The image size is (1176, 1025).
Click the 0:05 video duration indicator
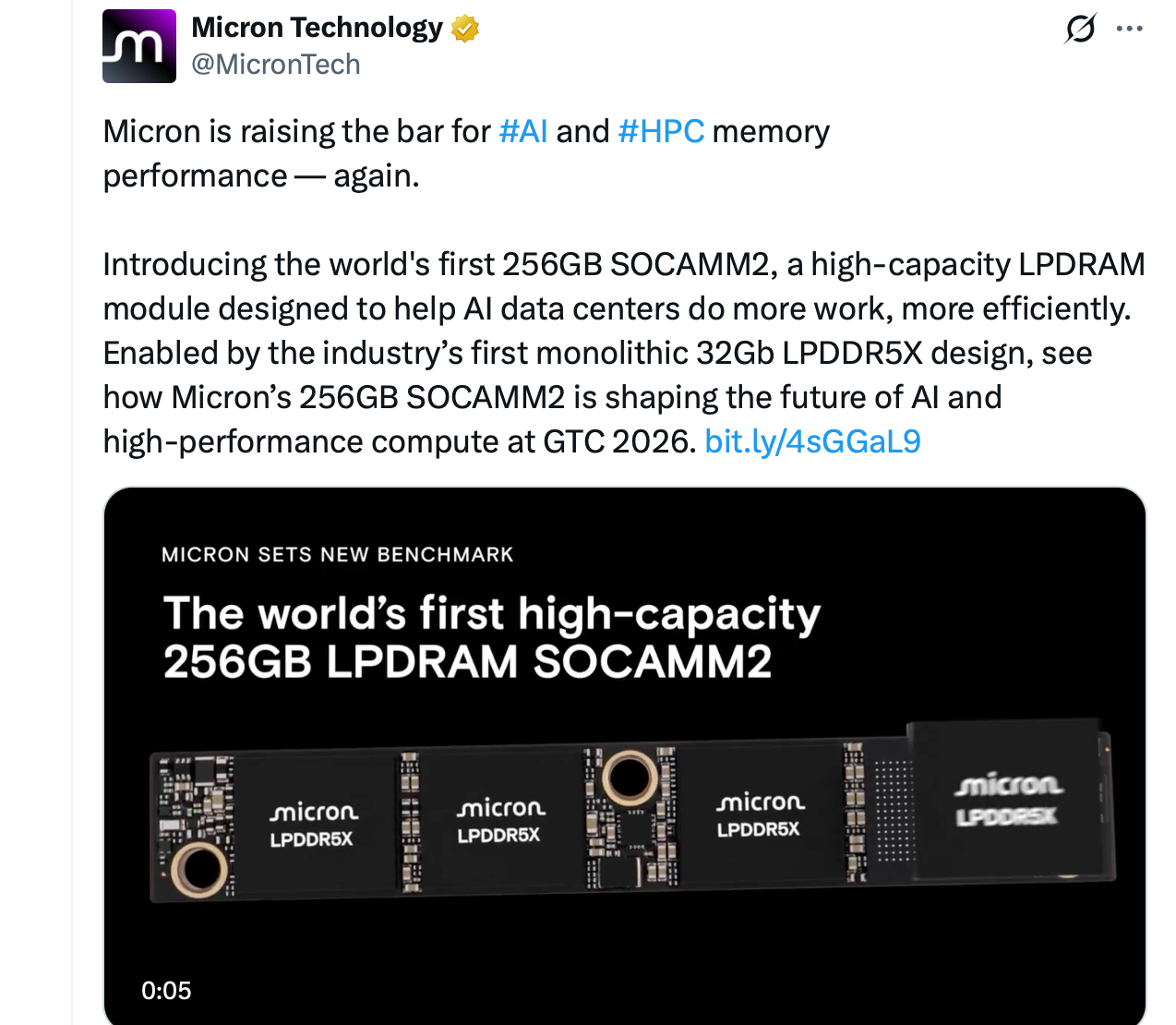(166, 991)
